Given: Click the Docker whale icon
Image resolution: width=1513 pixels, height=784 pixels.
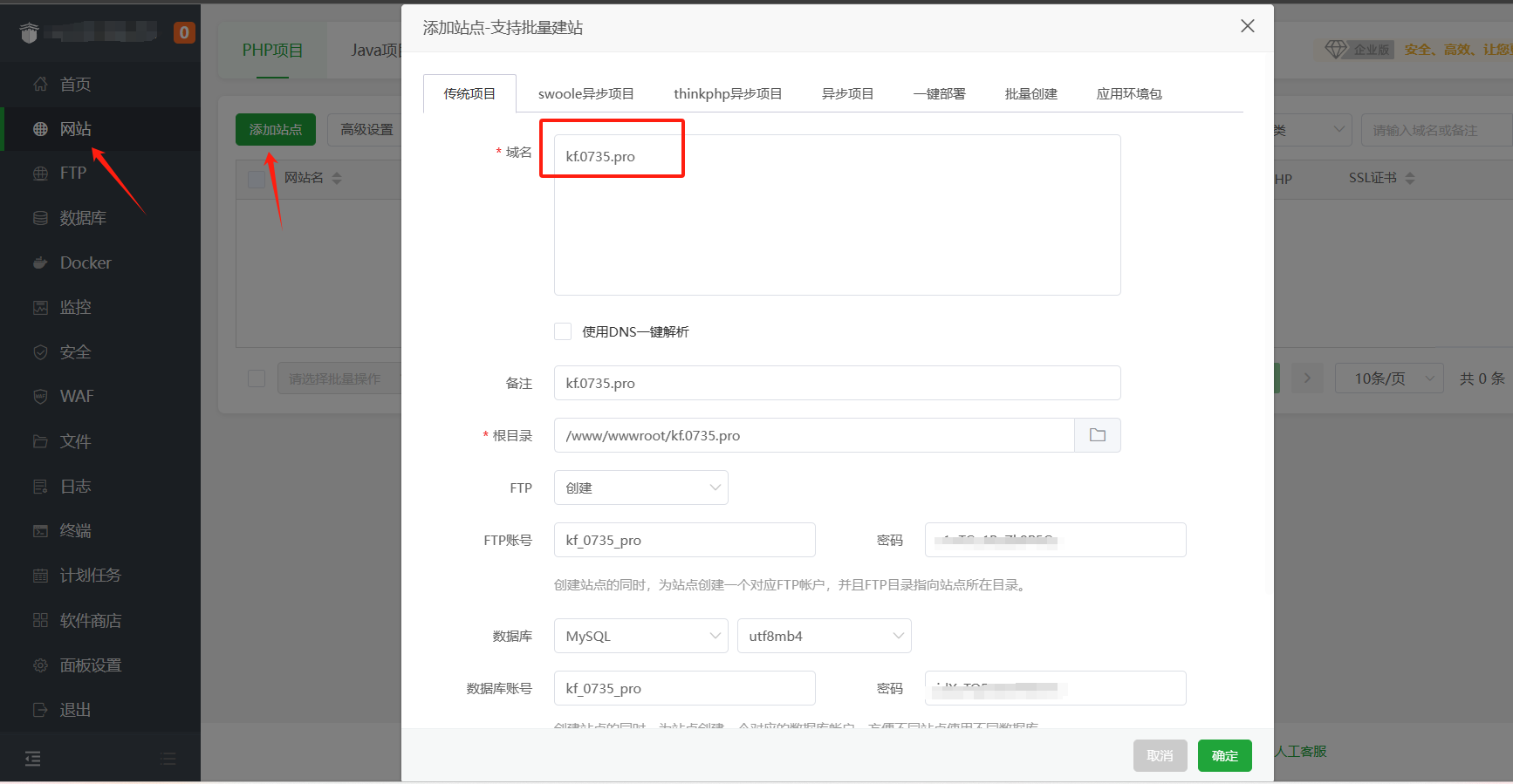Looking at the screenshot, I should coord(40,262).
